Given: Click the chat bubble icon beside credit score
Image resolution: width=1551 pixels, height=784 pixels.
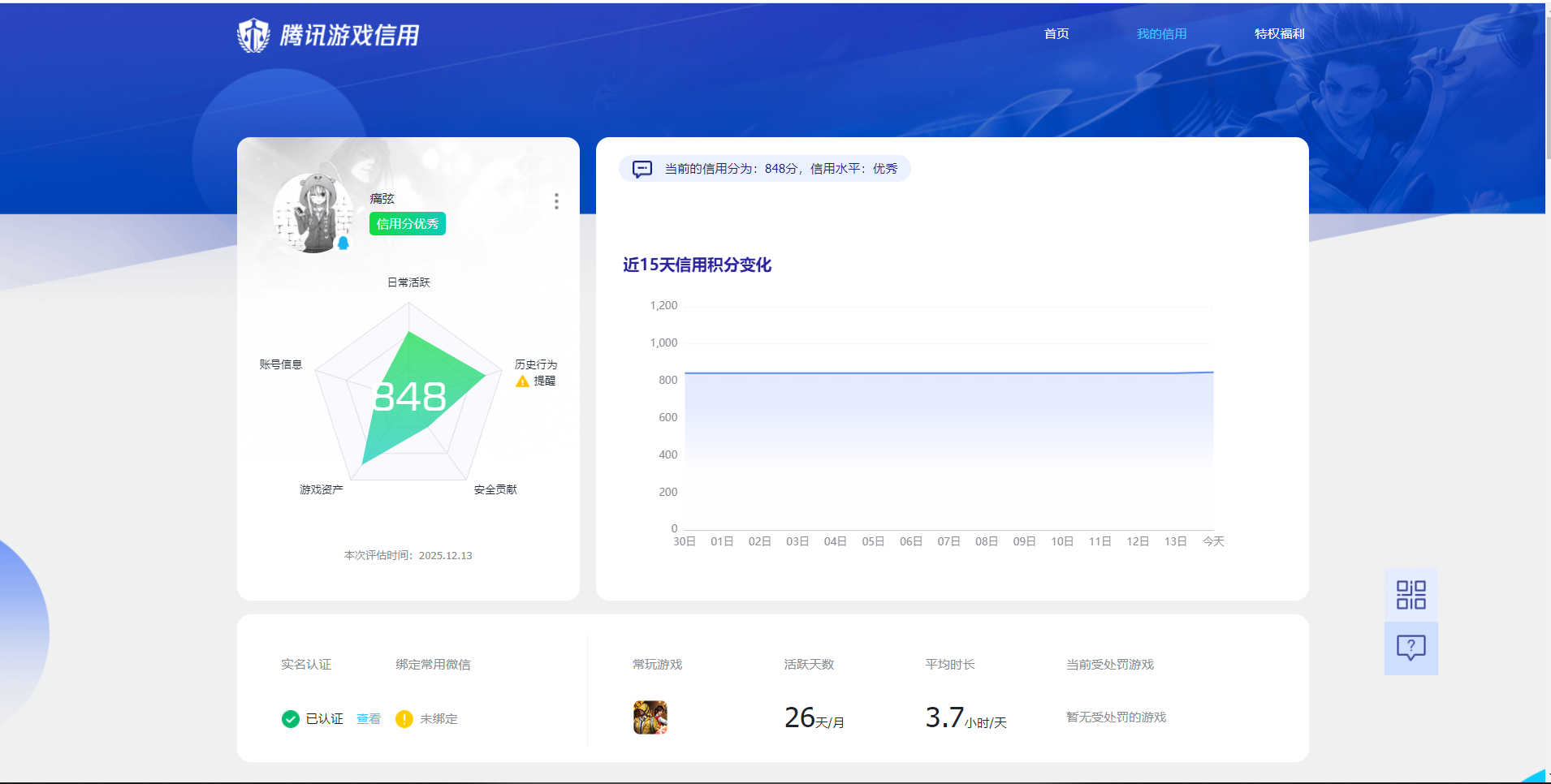Looking at the screenshot, I should tap(642, 169).
